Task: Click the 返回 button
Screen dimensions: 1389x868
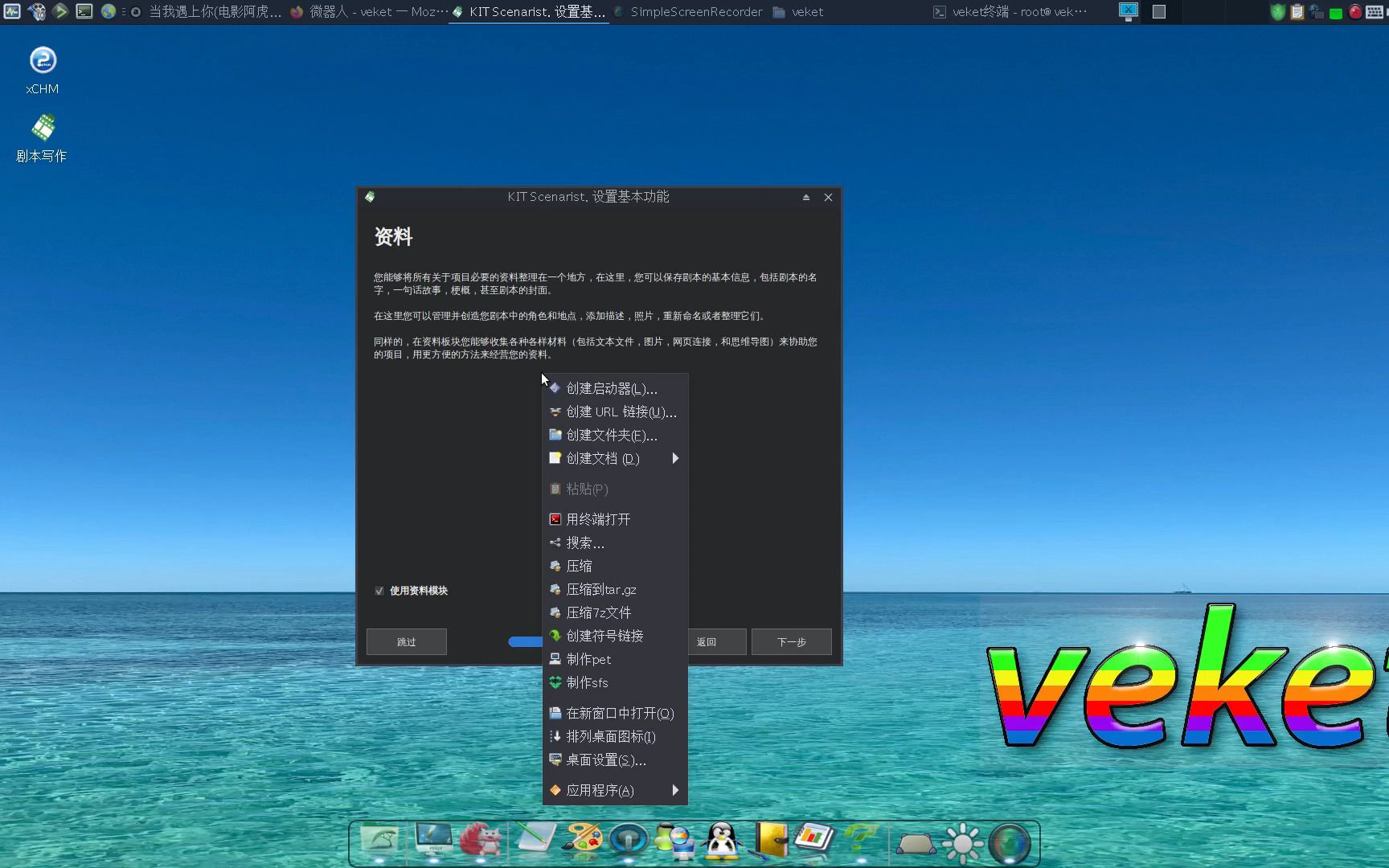Action: tap(716, 642)
